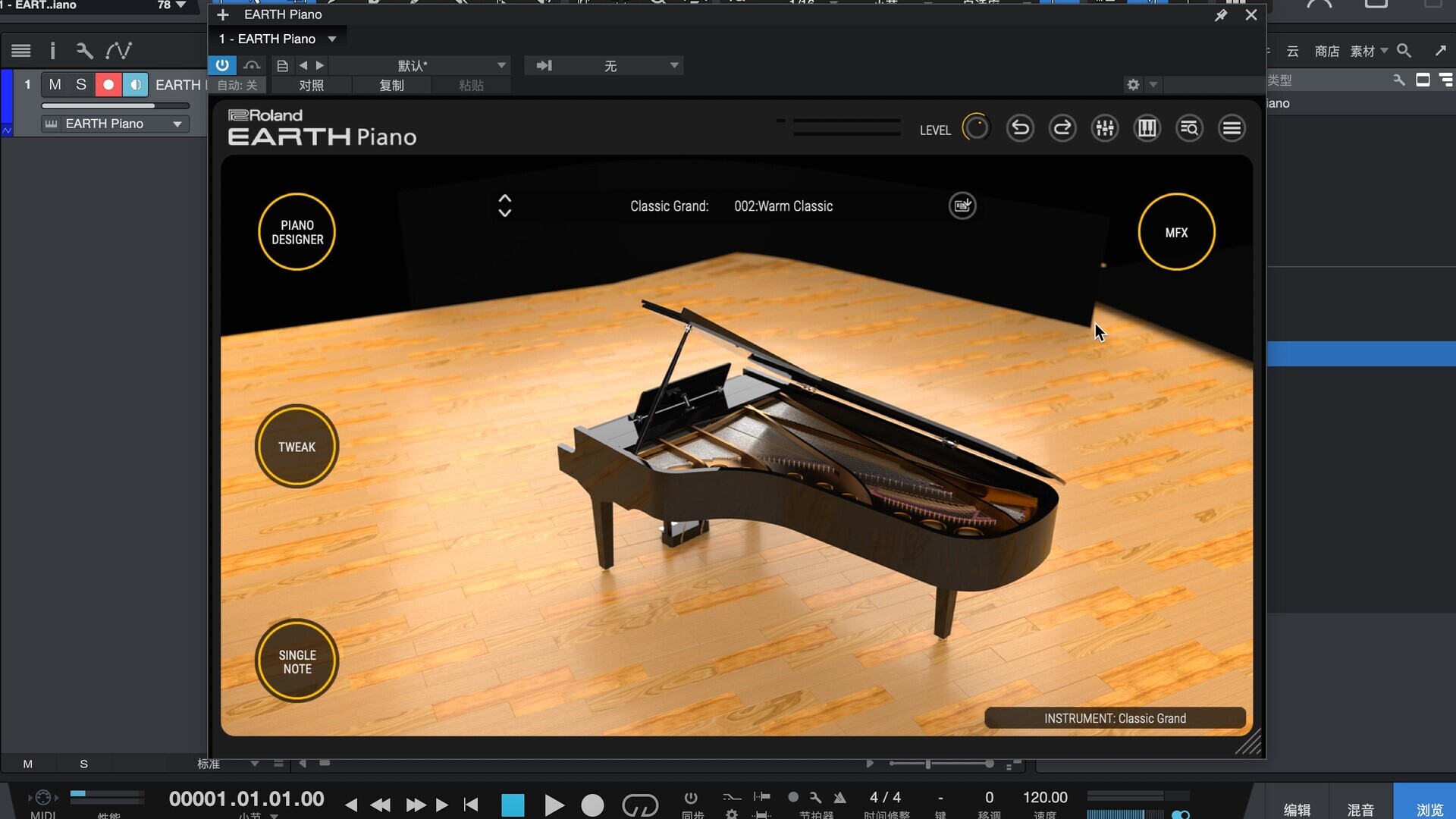Screen dimensions: 1456x819
Task: Expand the 素材 dropdown in browser
Action: (1369, 51)
